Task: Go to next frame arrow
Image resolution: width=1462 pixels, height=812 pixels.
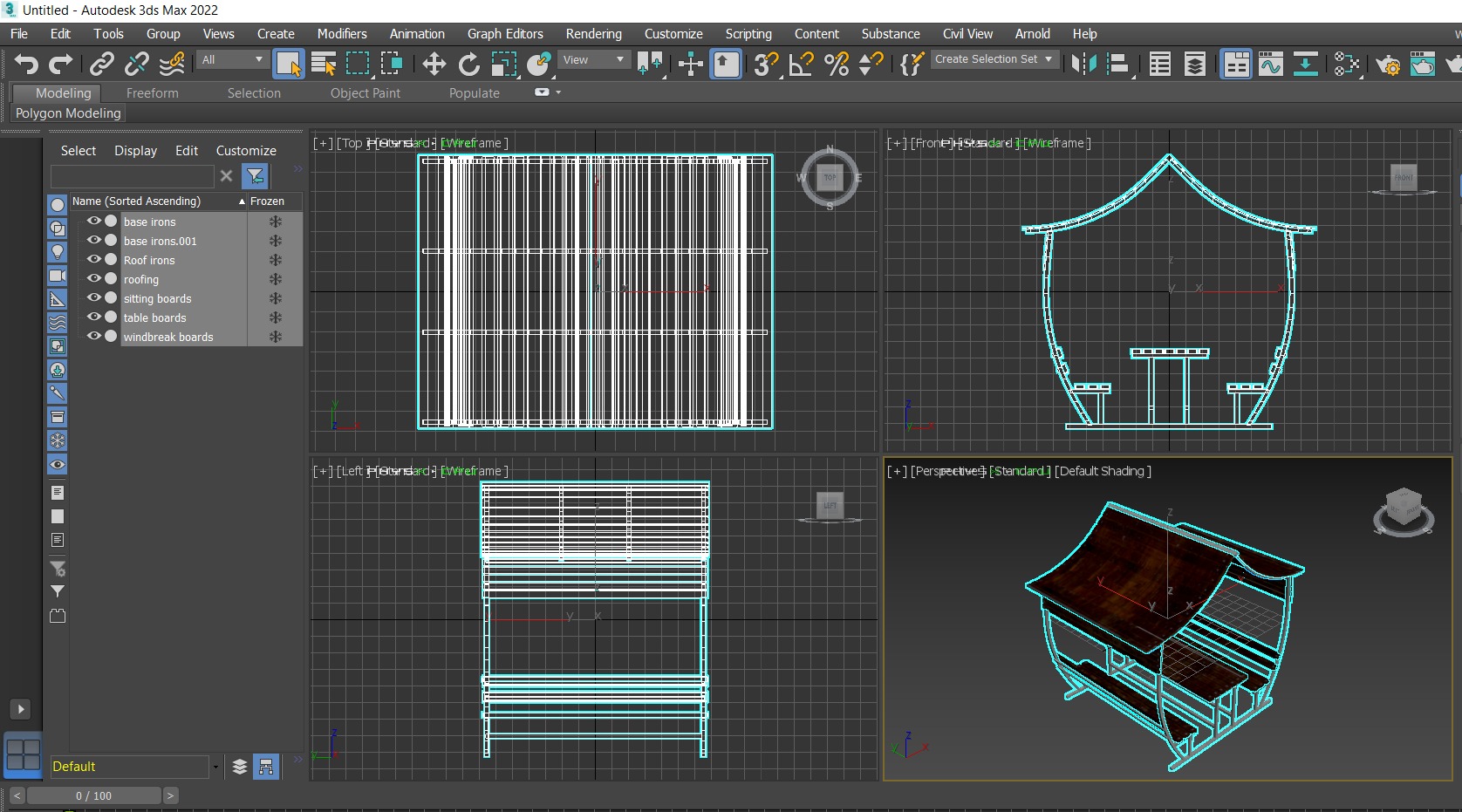Action: tap(171, 795)
